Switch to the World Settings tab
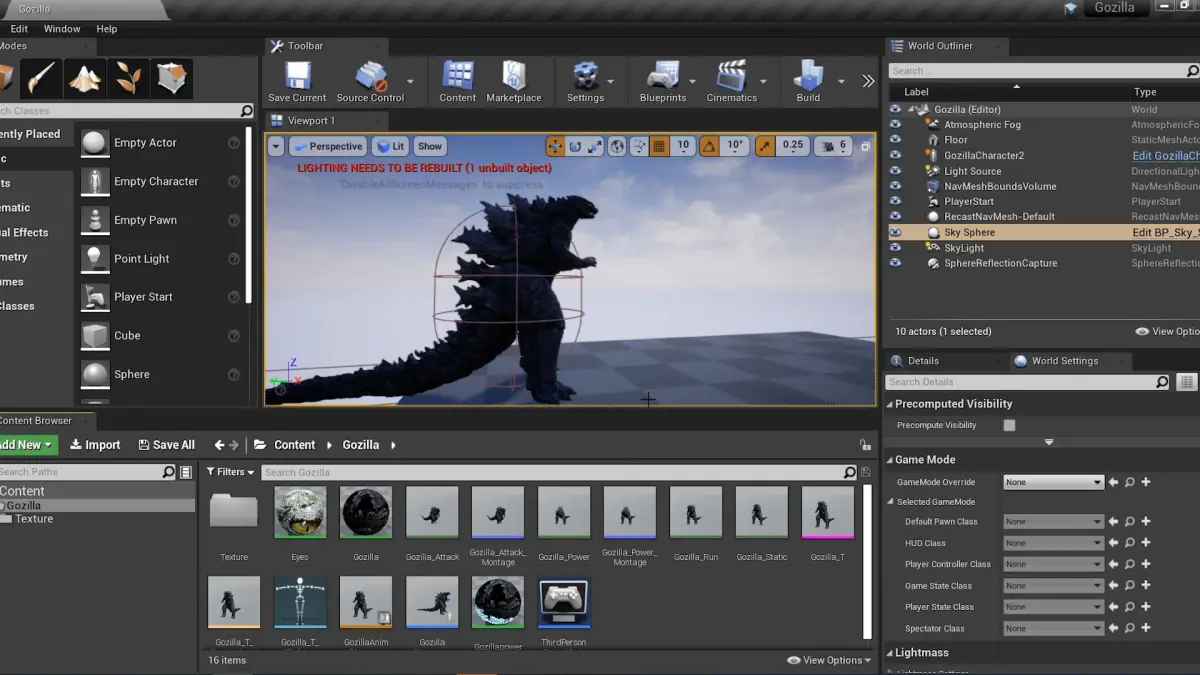The width and height of the screenshot is (1200, 675). coord(1065,361)
